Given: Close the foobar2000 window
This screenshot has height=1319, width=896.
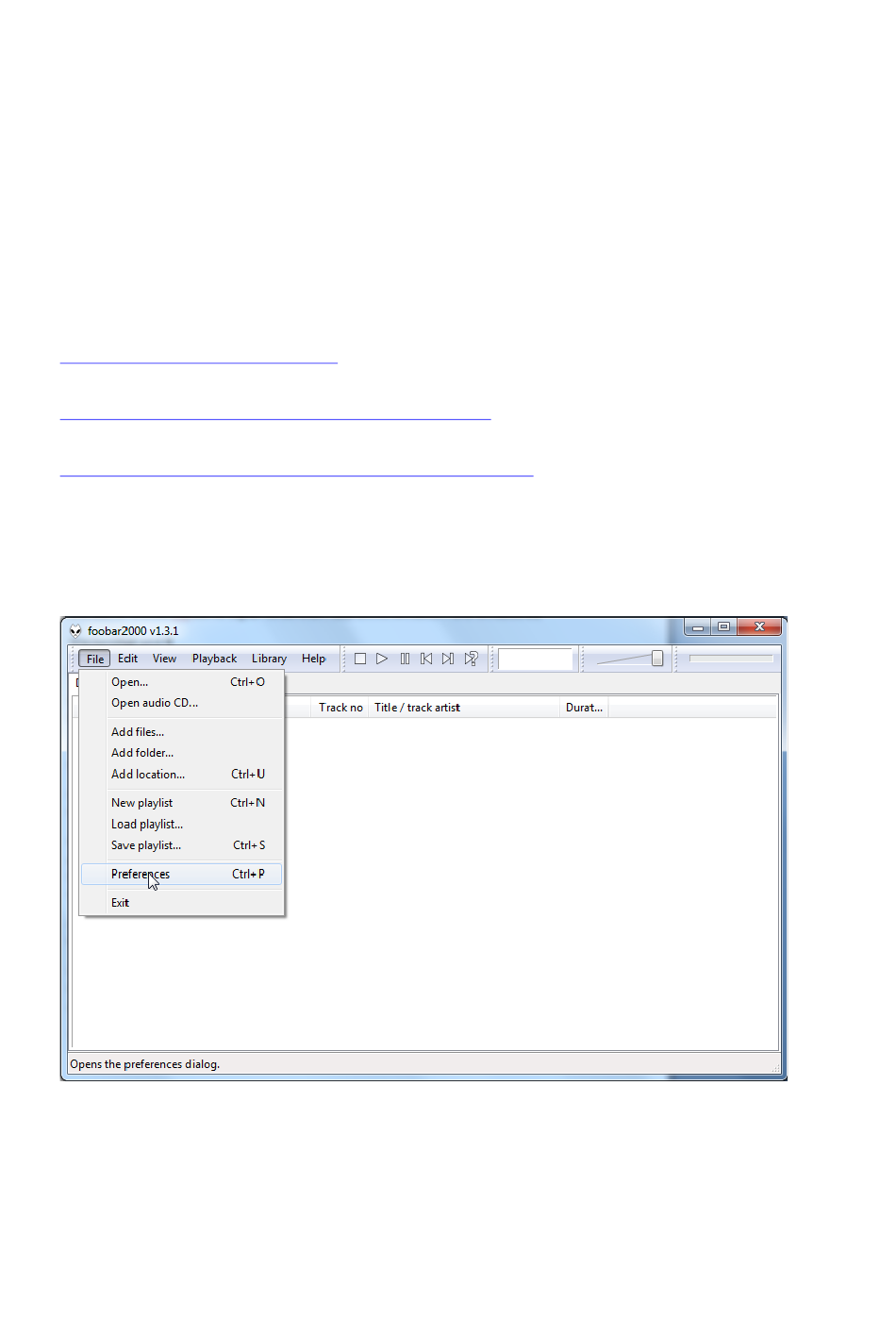Looking at the screenshot, I should pos(759,627).
